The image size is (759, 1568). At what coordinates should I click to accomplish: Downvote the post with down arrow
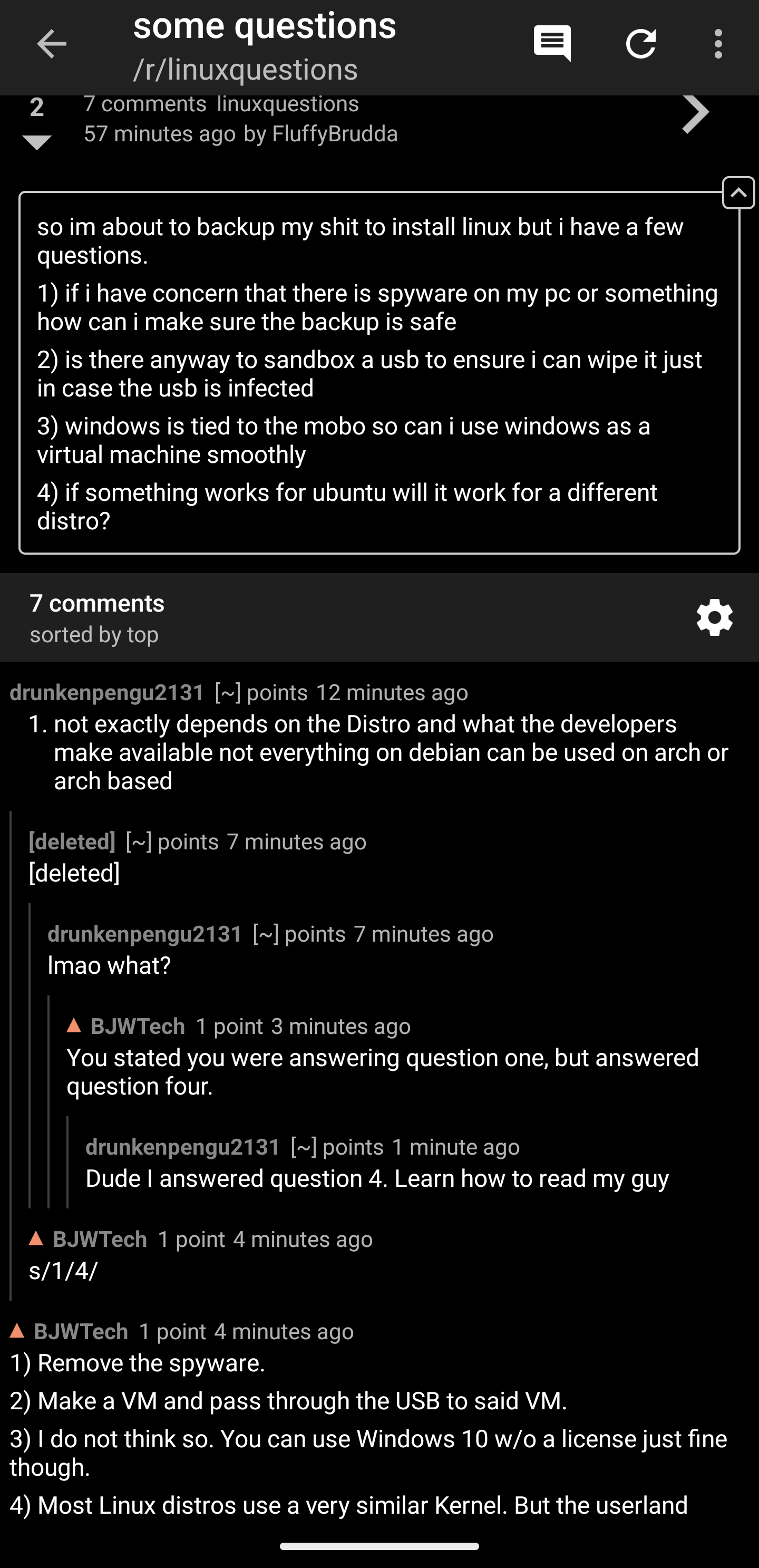tap(36, 142)
